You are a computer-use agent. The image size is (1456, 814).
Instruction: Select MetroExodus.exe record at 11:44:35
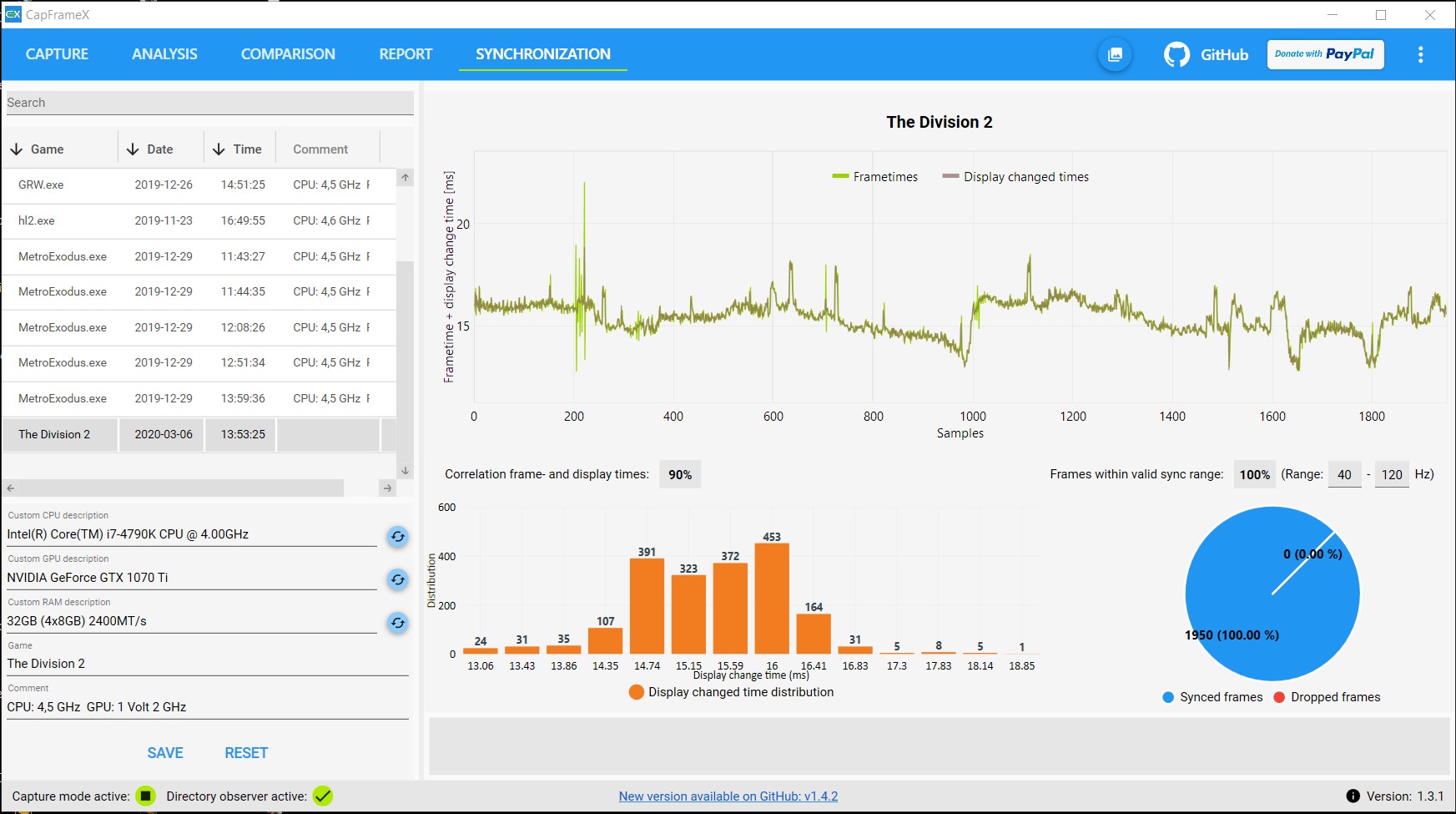(199, 292)
